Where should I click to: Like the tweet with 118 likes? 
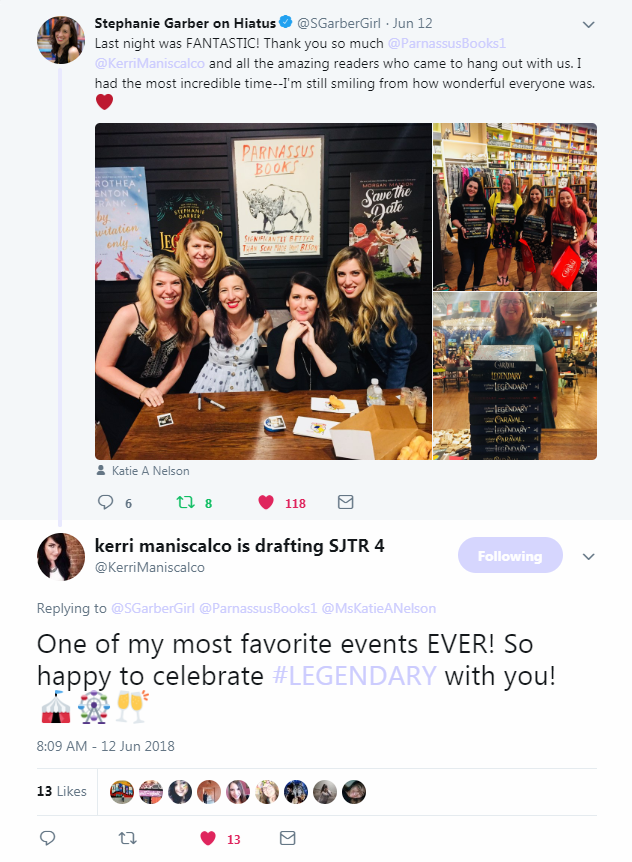coord(266,502)
